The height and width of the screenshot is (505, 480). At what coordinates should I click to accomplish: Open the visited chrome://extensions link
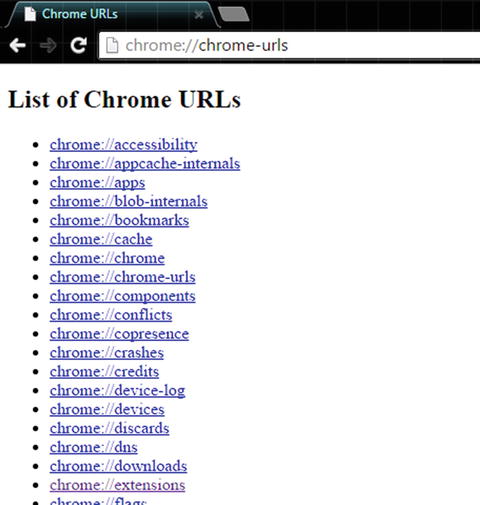[x=117, y=485]
